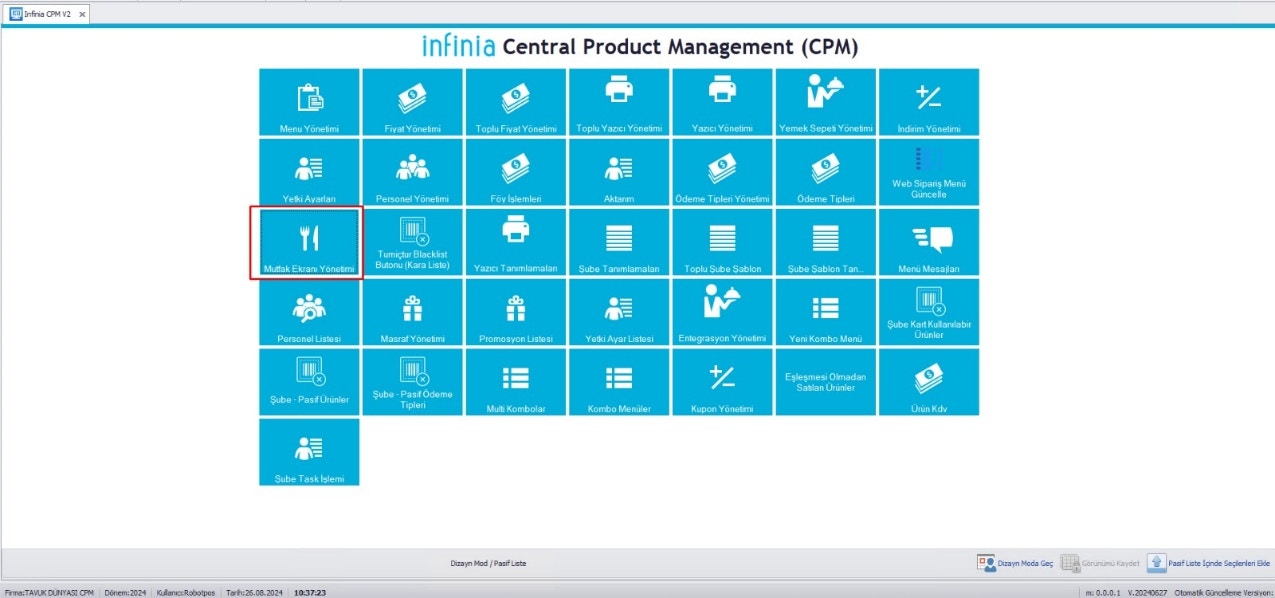Open the Yeni Kombo Menü tile
Viewport: 1275px width, 598px height.
(x=826, y=312)
